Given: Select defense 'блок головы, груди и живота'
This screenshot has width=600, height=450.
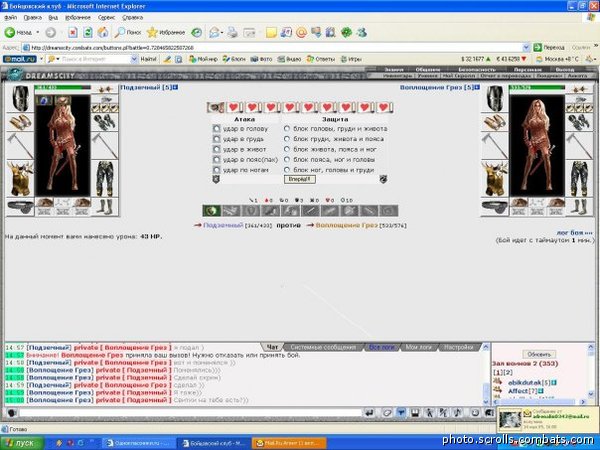Looking at the screenshot, I should (287, 129).
